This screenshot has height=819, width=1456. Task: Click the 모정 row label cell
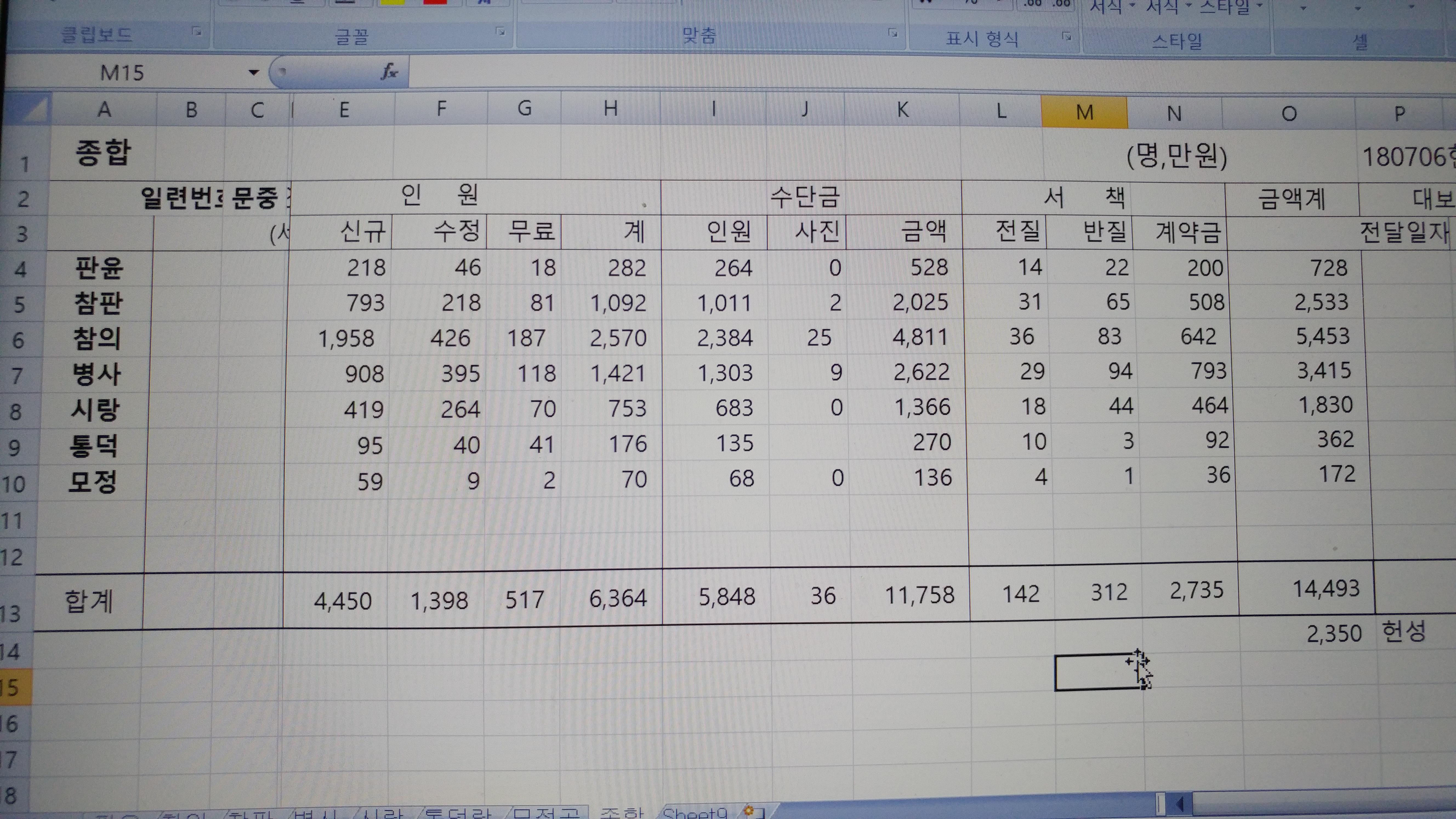click(x=93, y=482)
